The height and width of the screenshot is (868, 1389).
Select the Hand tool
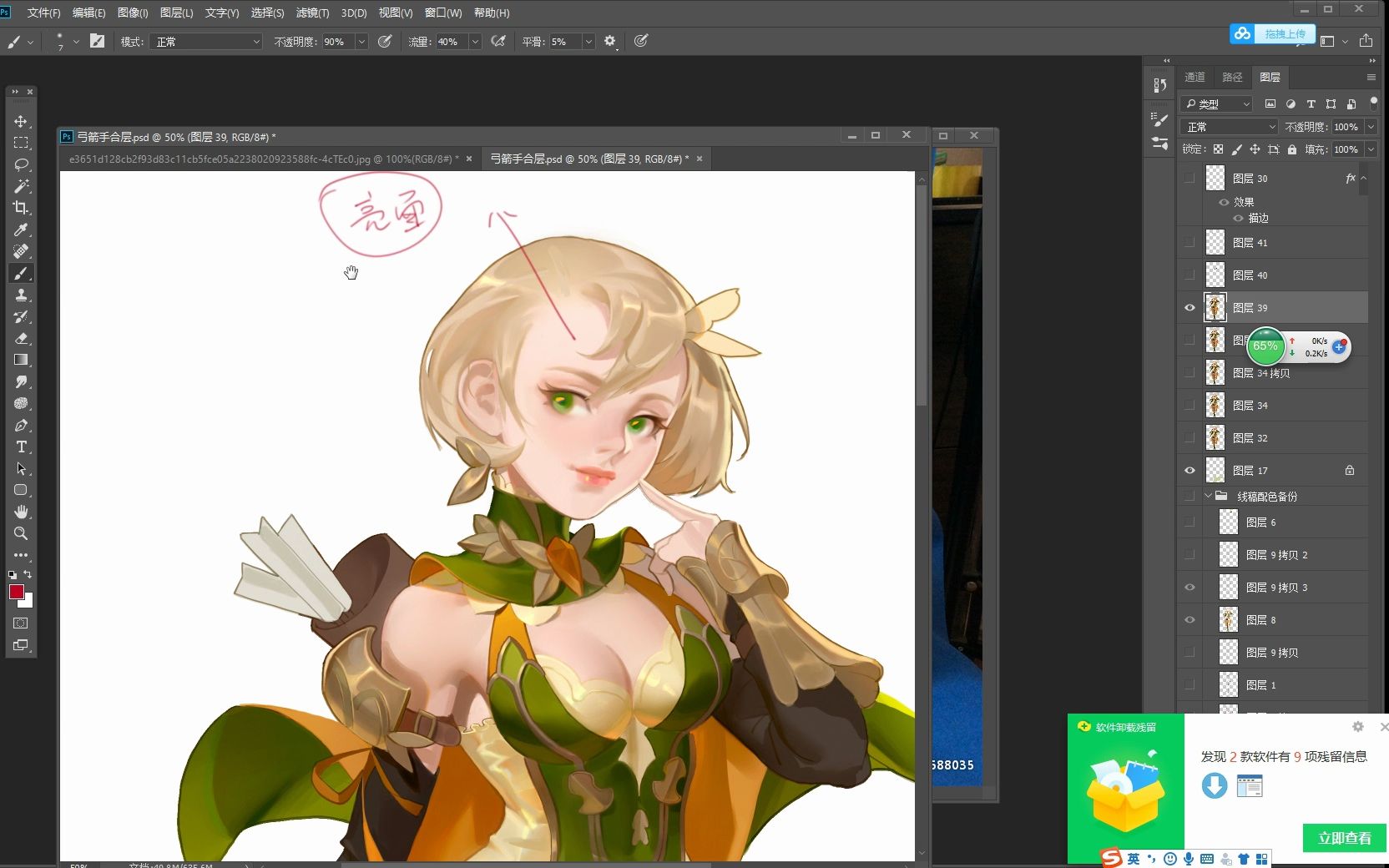click(21, 512)
